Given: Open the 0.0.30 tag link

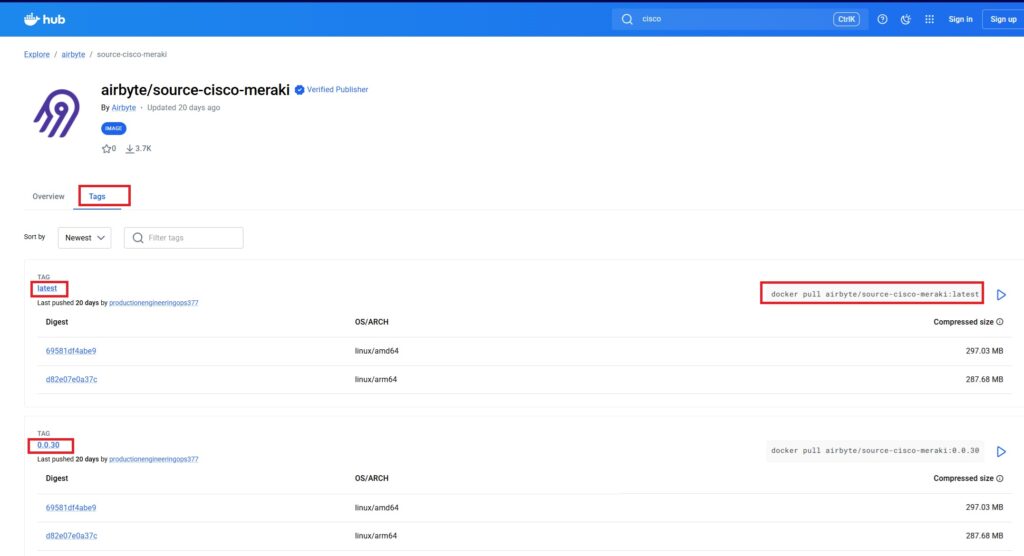Looking at the screenshot, I should [x=48, y=445].
